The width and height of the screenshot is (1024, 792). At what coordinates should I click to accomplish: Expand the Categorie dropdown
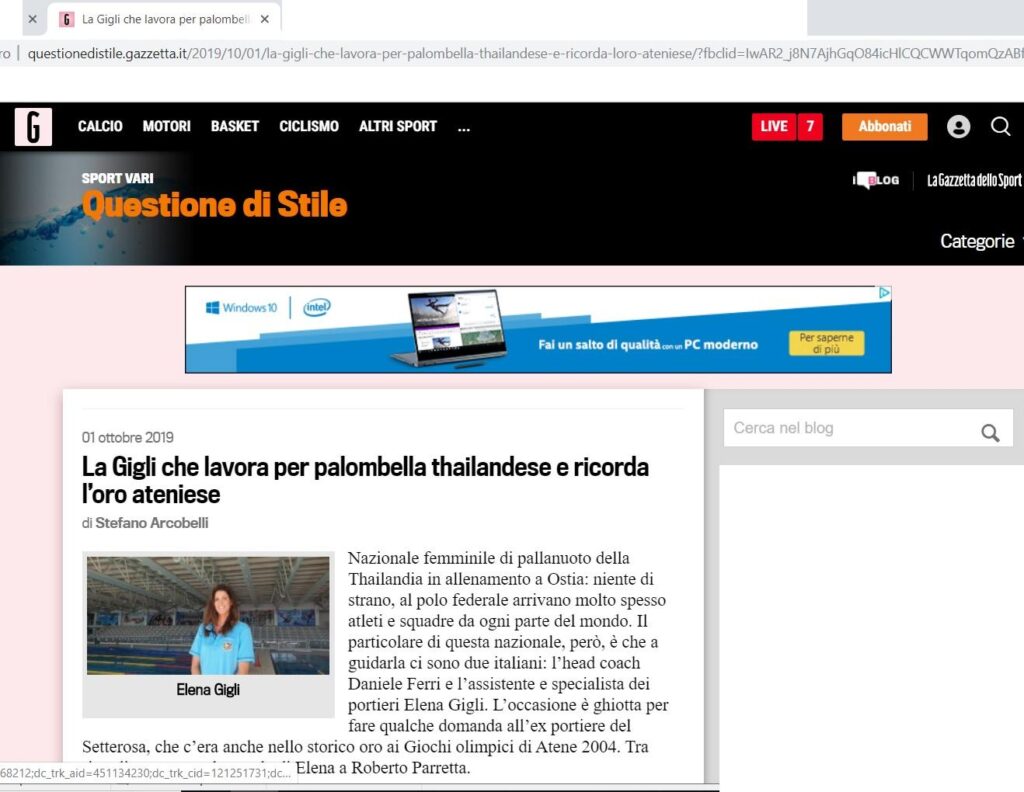point(980,241)
